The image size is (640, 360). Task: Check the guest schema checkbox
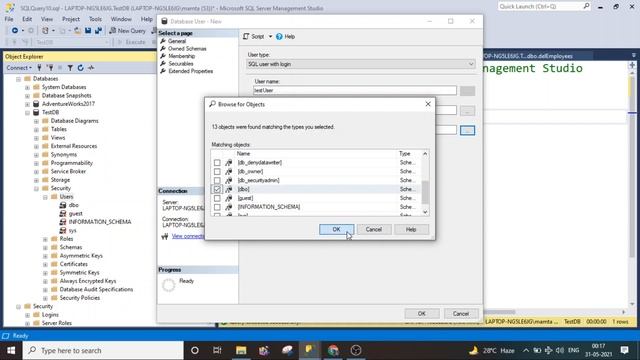[217, 198]
